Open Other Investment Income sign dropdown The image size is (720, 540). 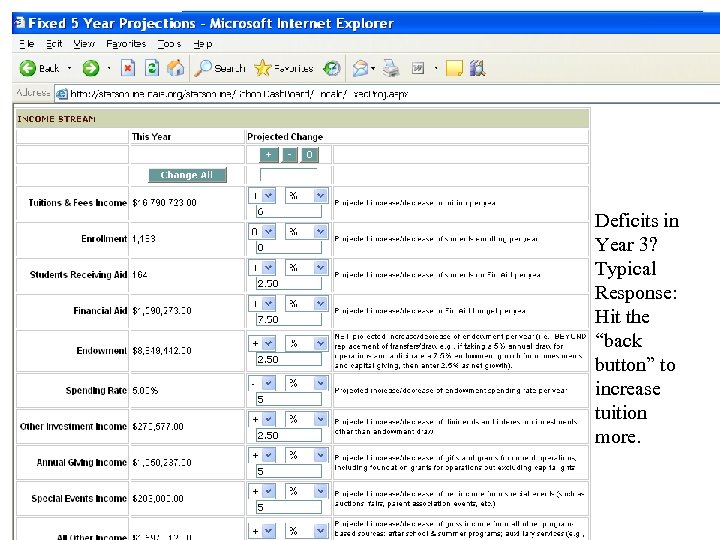[x=262, y=419]
